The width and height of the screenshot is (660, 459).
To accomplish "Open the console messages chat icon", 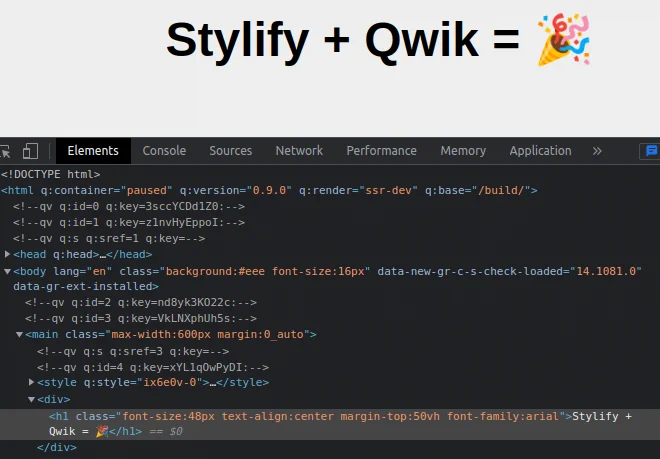I will 651,151.
